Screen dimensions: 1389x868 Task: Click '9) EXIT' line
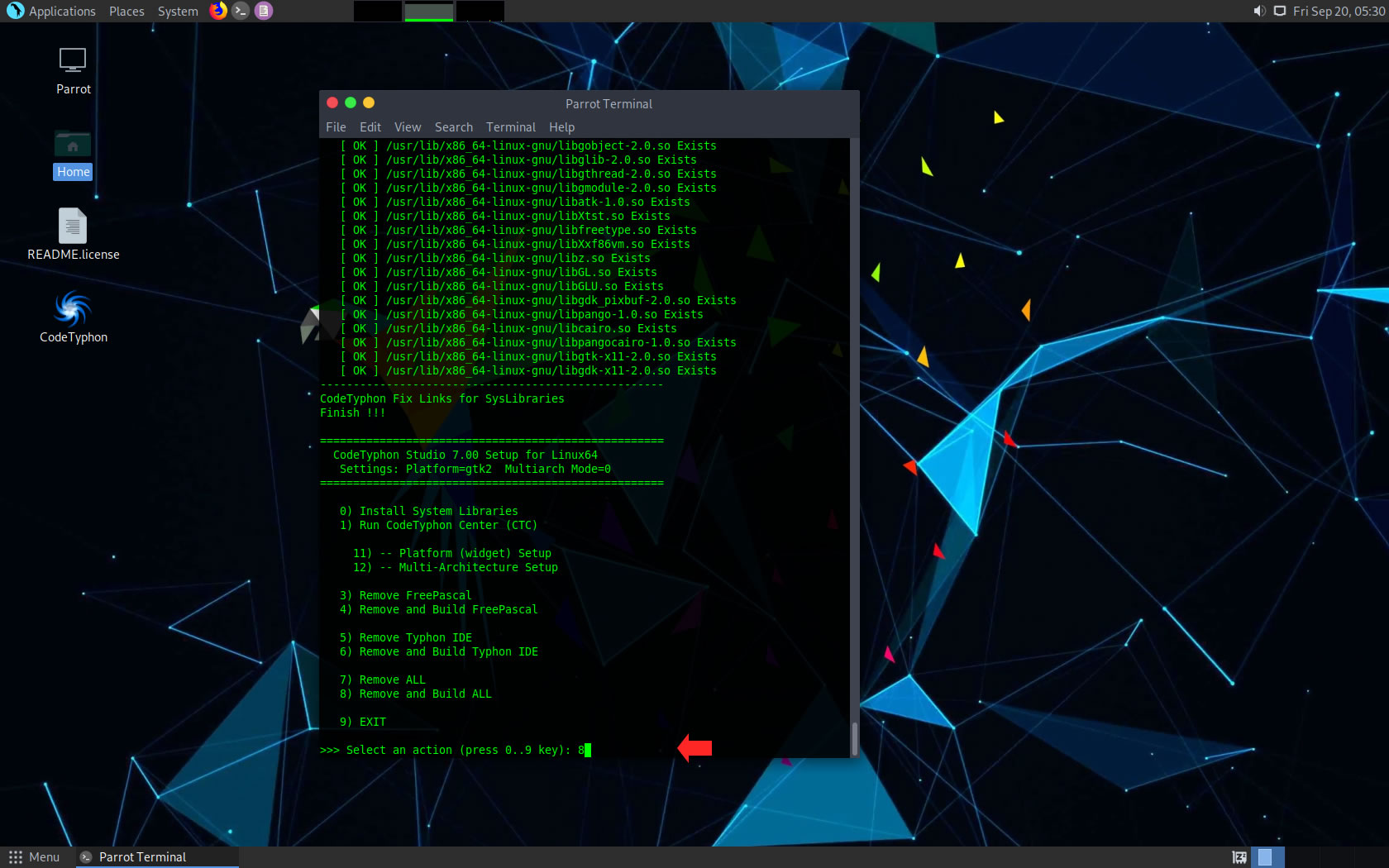pyautogui.click(x=363, y=723)
